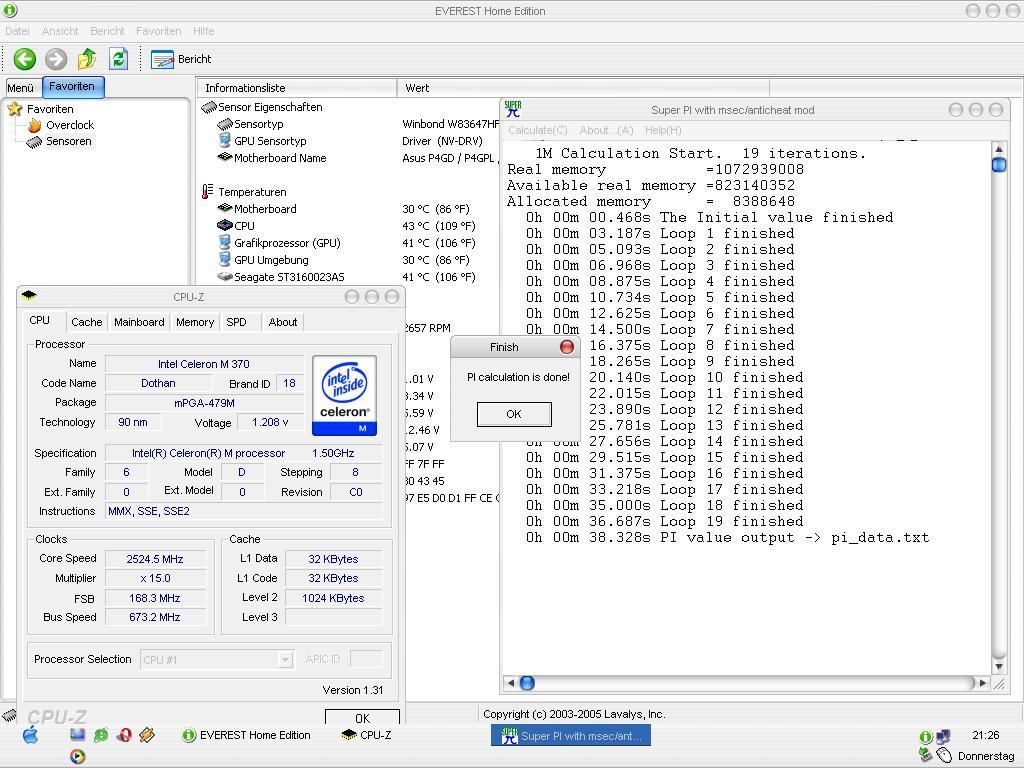Open SPD tab in CPU-Z
The height and width of the screenshot is (768, 1024).
coord(236,322)
